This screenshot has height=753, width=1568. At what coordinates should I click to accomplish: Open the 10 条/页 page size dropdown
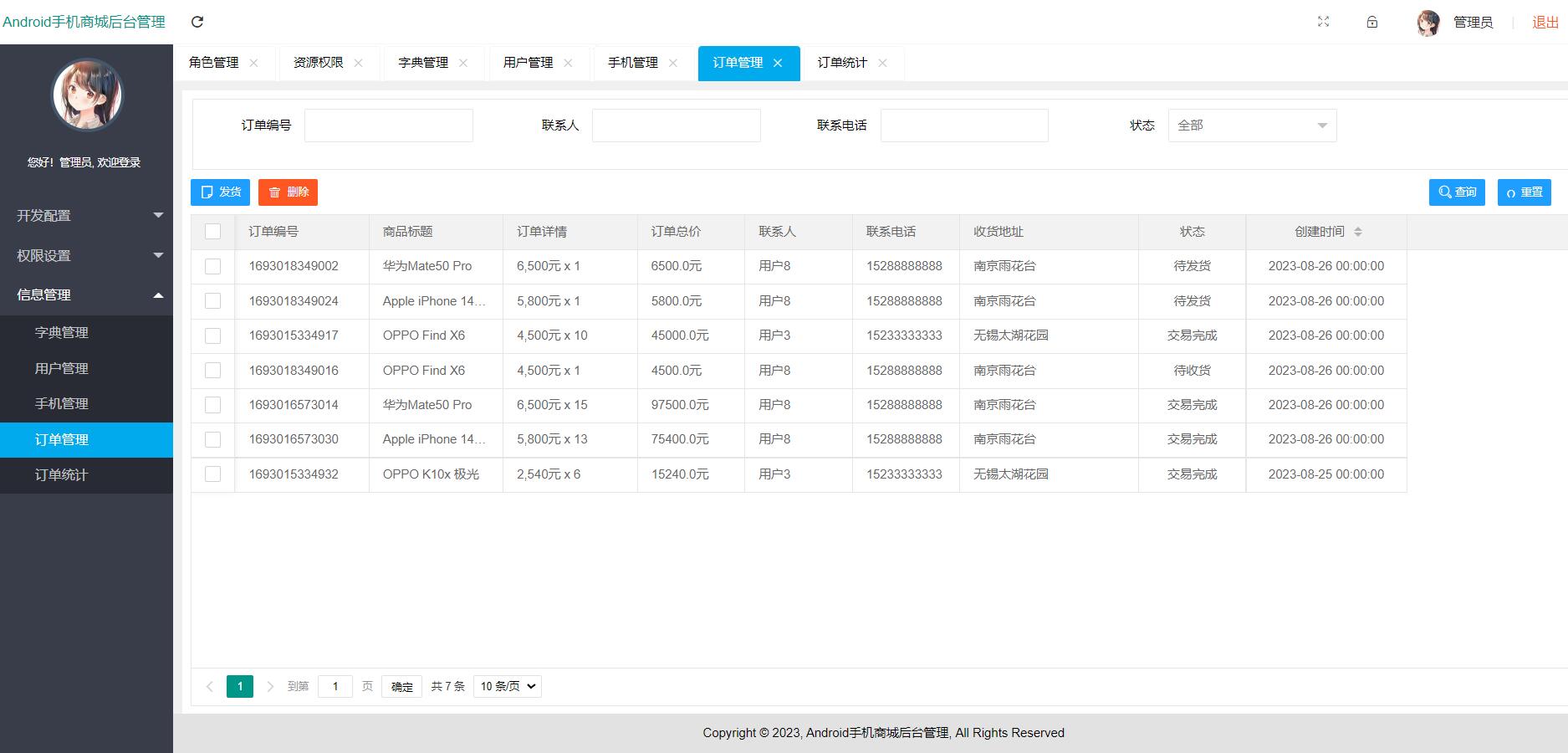pos(508,686)
